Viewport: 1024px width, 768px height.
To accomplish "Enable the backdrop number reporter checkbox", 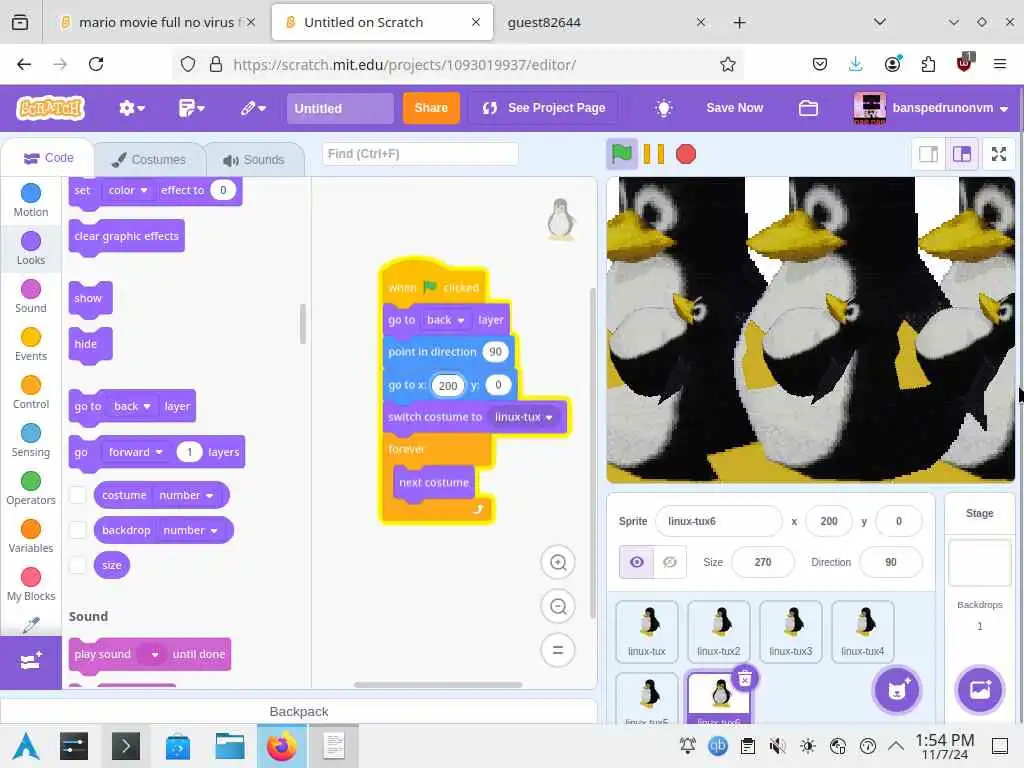I will [x=78, y=530].
